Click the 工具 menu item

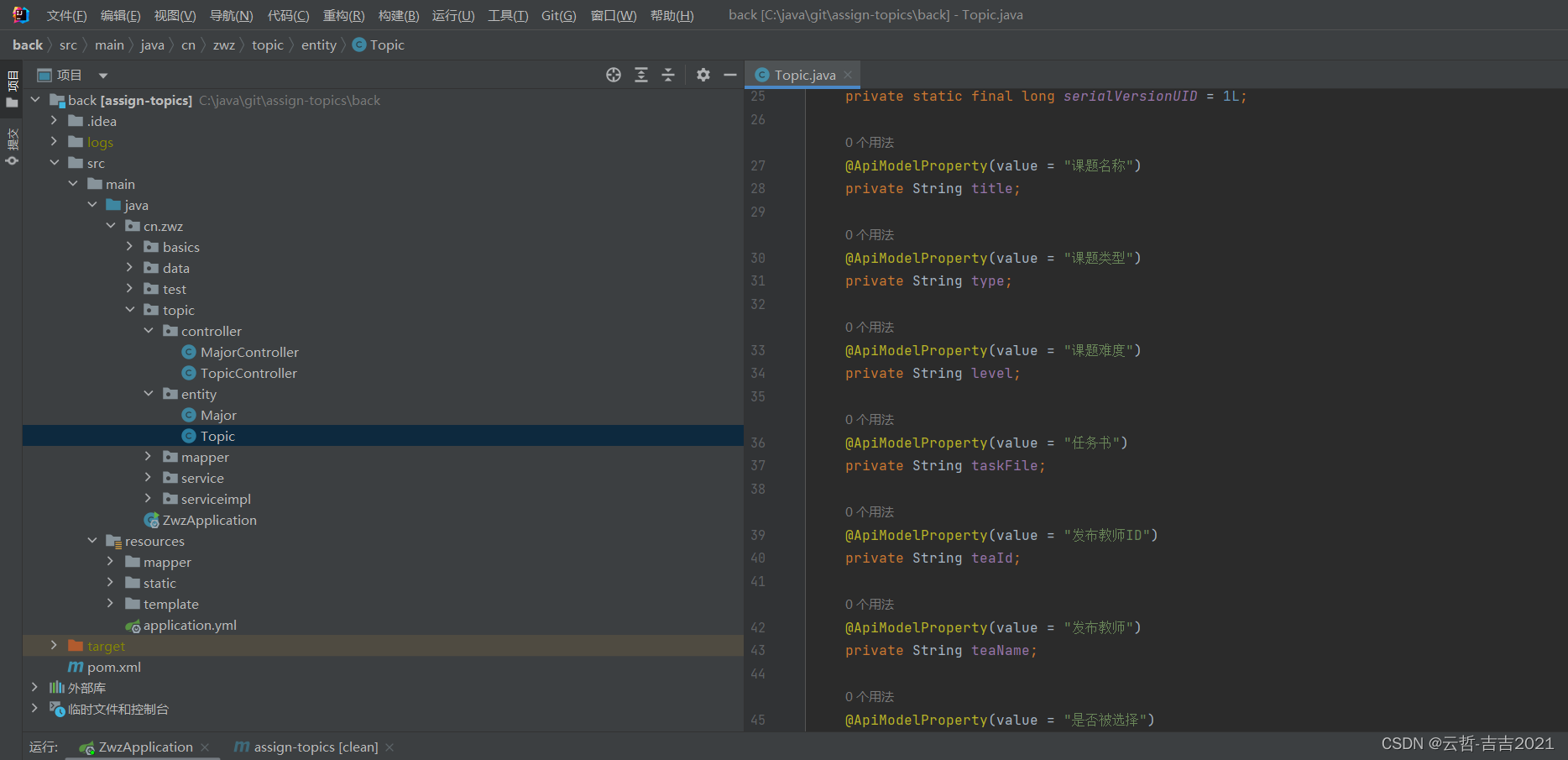tap(507, 14)
